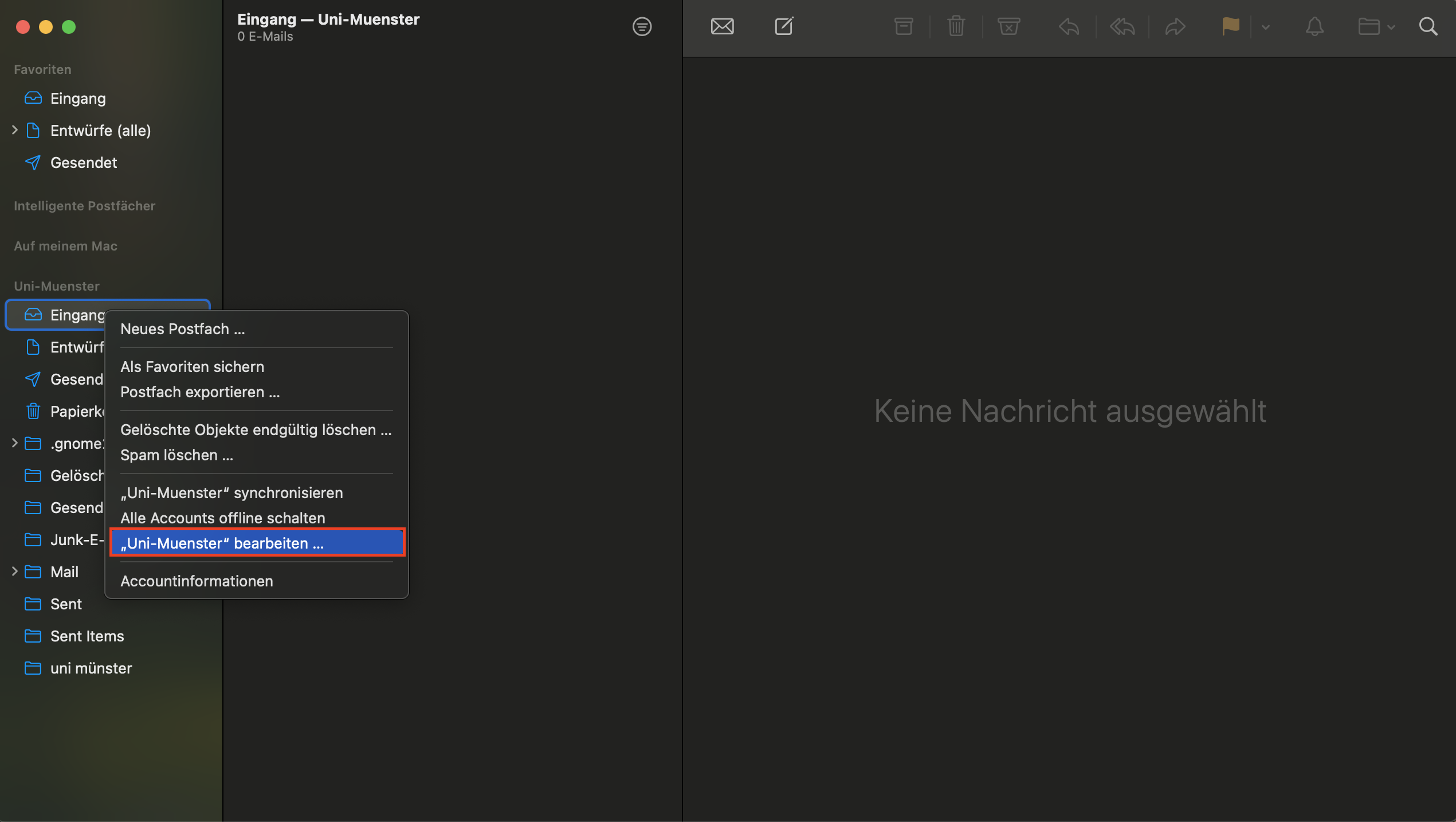The height and width of the screenshot is (822, 1456).
Task: Click the trash delete toolbar icon
Action: [956, 26]
